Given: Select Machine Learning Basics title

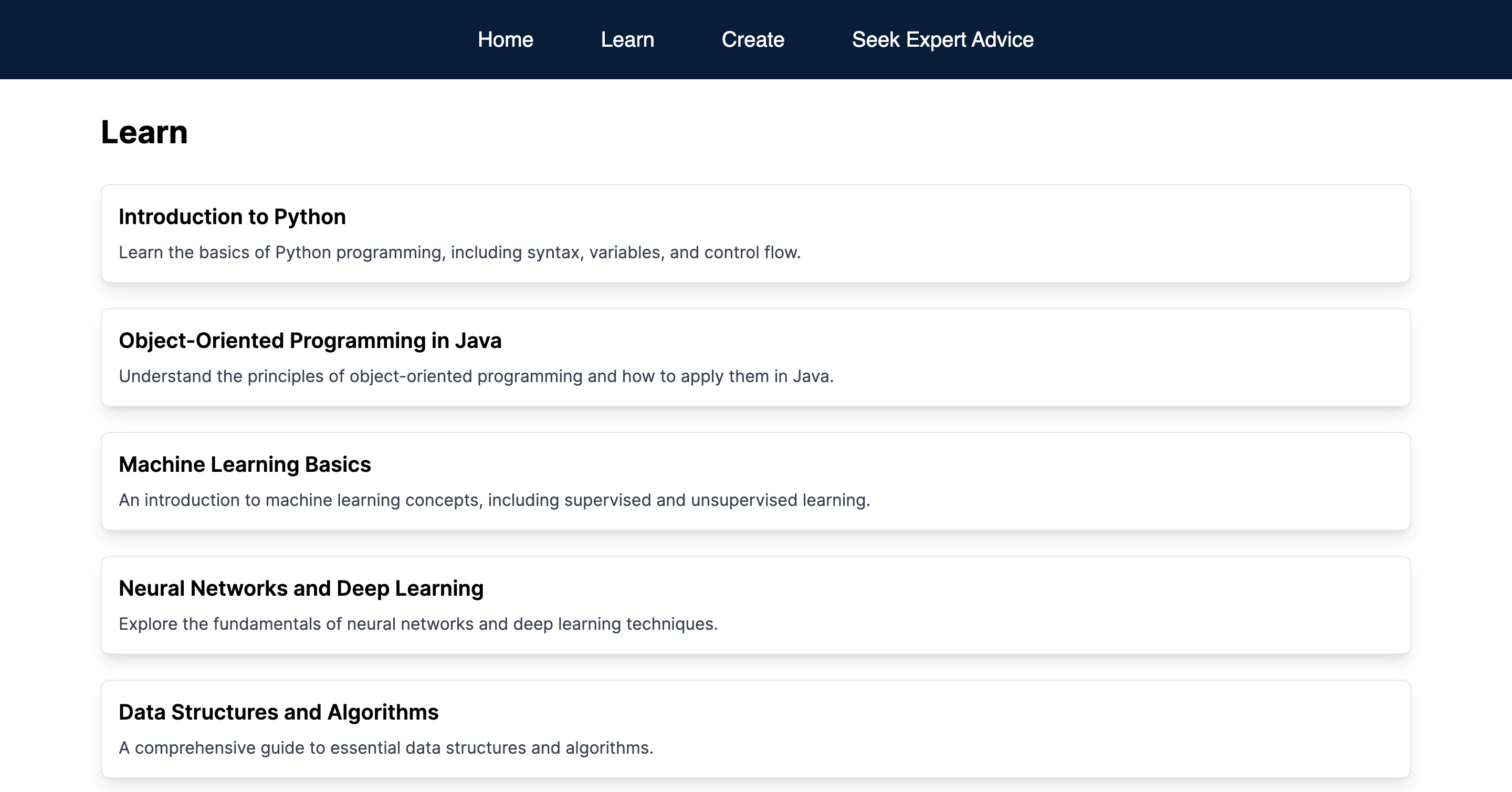Looking at the screenshot, I should (244, 464).
